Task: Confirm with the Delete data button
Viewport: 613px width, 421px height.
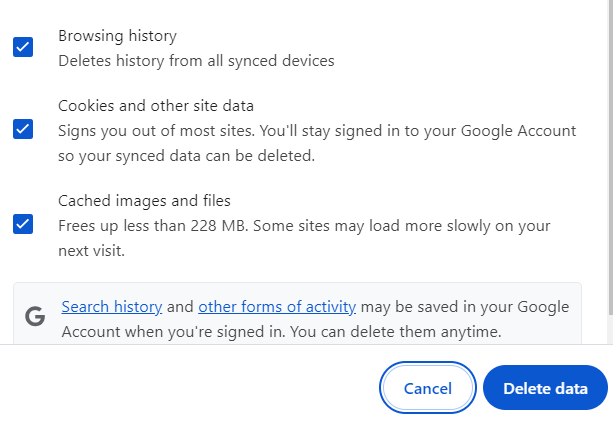Action: point(545,388)
